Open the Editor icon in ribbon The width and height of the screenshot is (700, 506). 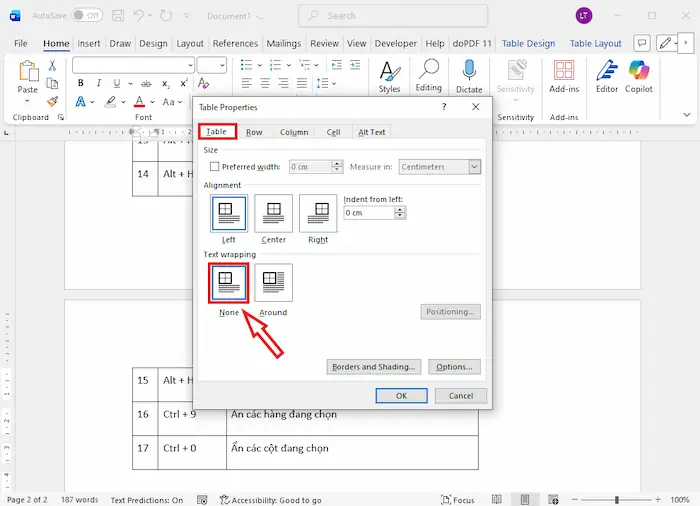click(607, 71)
